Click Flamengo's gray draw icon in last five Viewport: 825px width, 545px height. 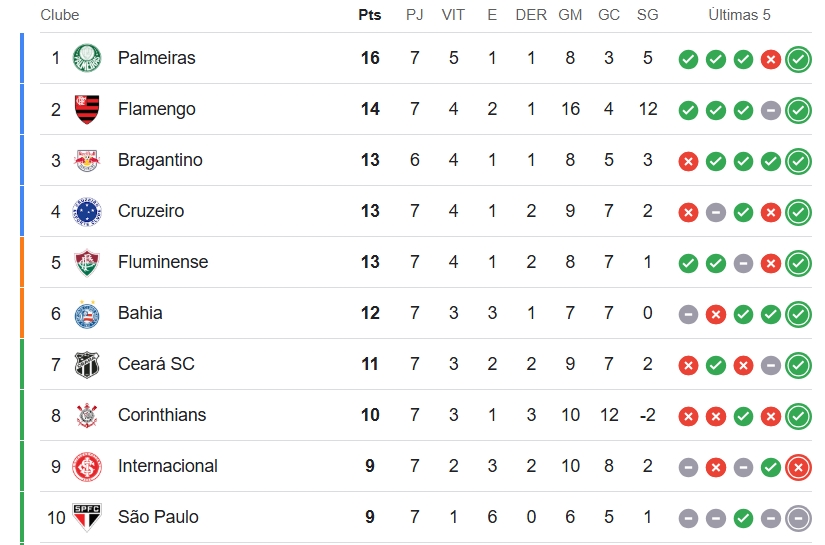pyautogui.click(x=771, y=110)
